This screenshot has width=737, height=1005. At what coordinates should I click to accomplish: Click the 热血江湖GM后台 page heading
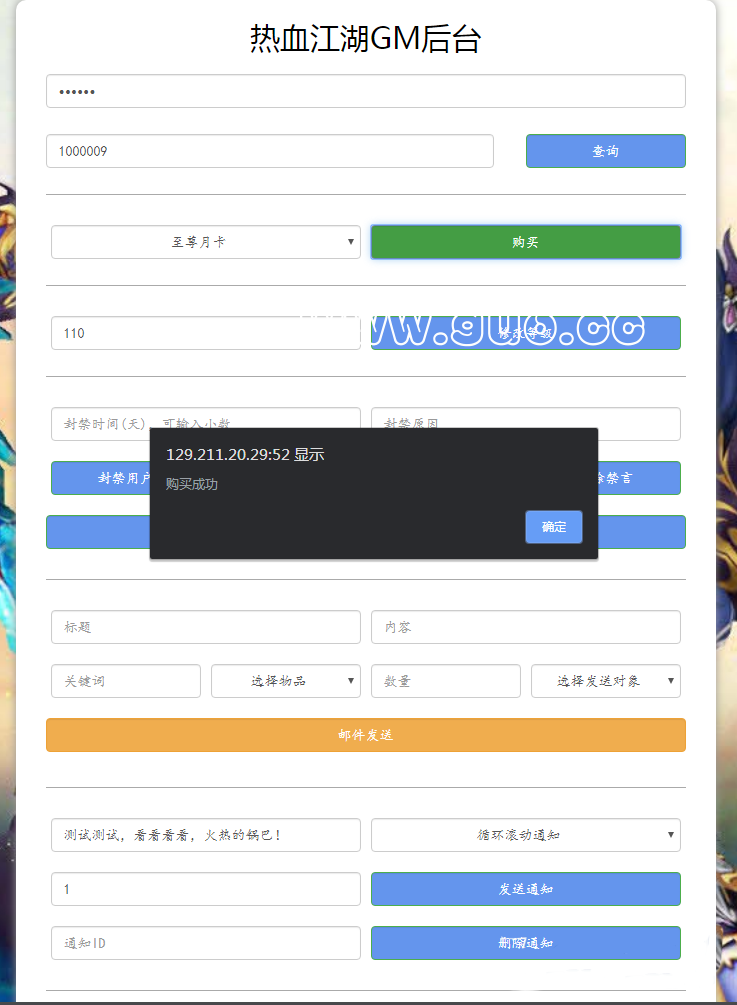365,38
